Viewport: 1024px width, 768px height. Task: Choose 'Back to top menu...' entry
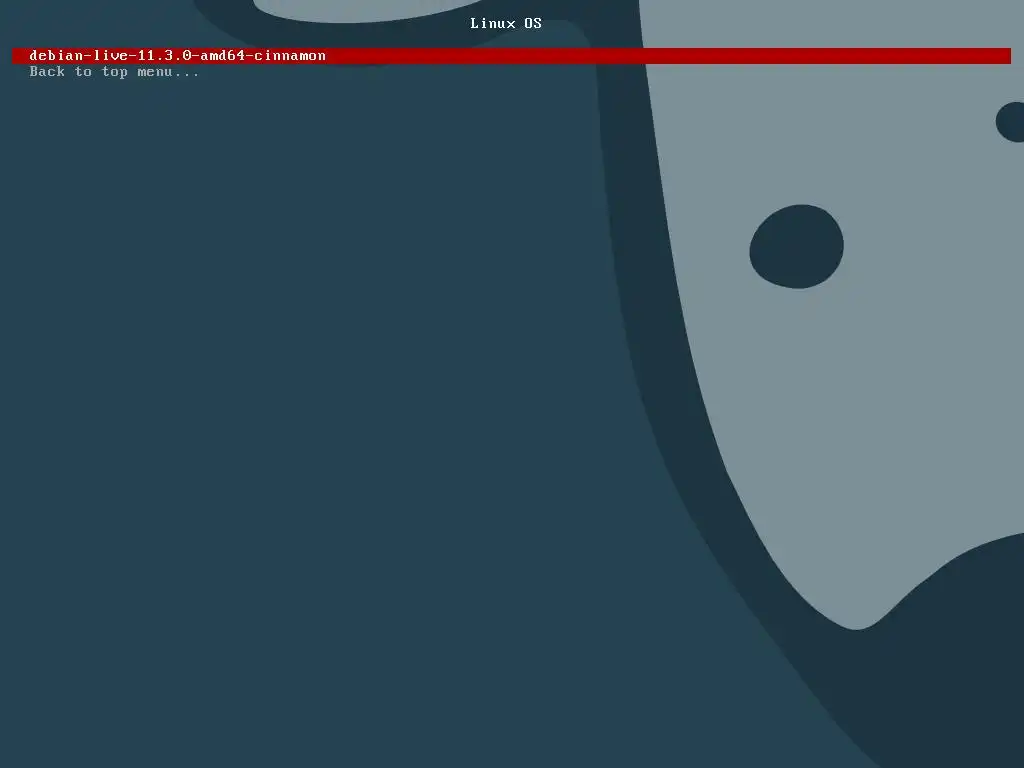(x=114, y=72)
